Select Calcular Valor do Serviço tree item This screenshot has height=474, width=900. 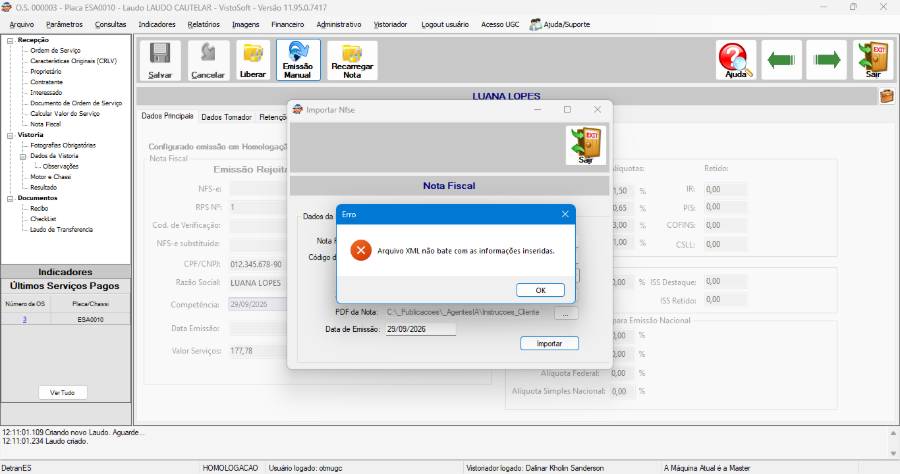tap(65, 114)
